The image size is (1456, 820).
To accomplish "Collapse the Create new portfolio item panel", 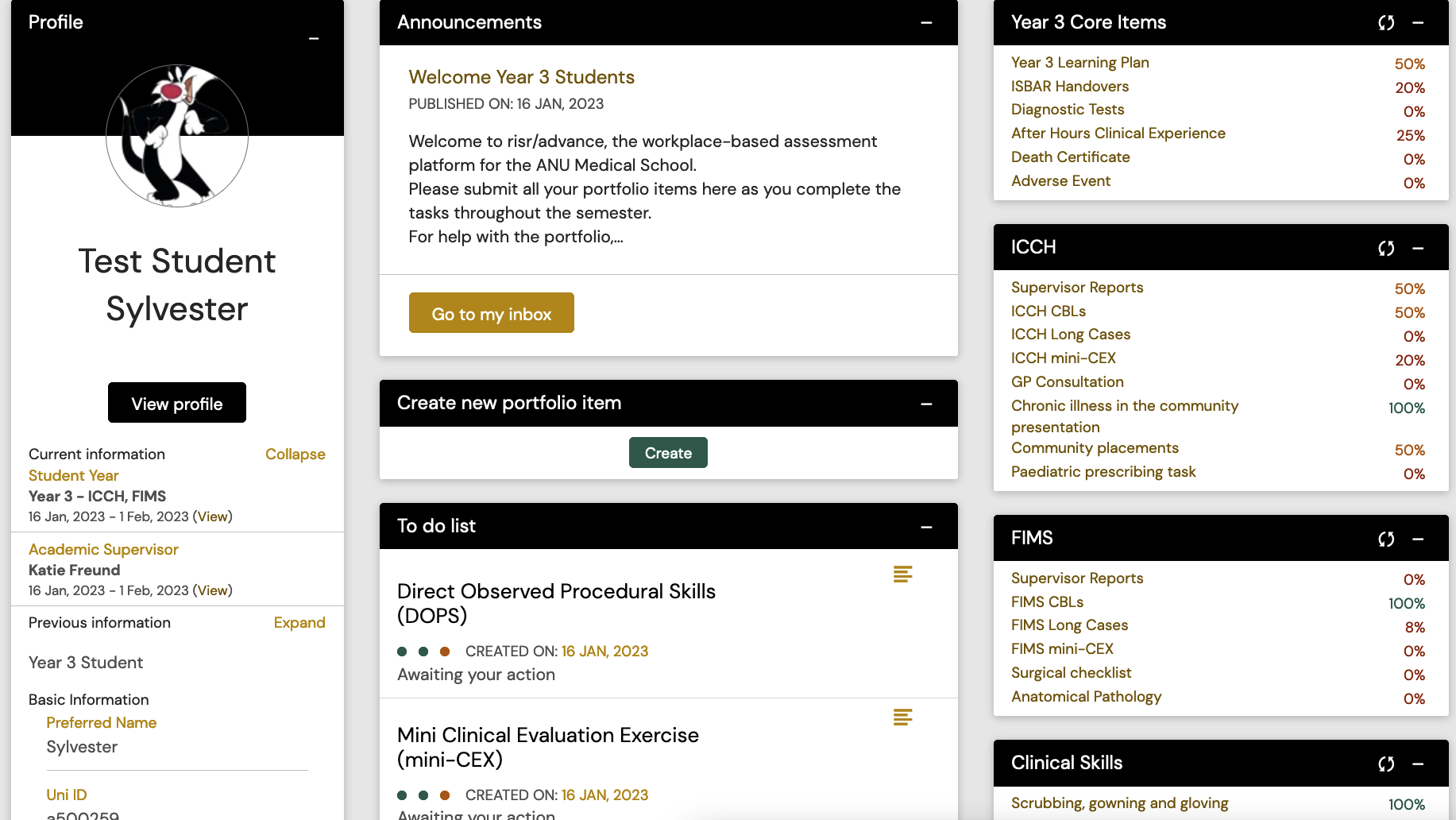I will click(926, 404).
